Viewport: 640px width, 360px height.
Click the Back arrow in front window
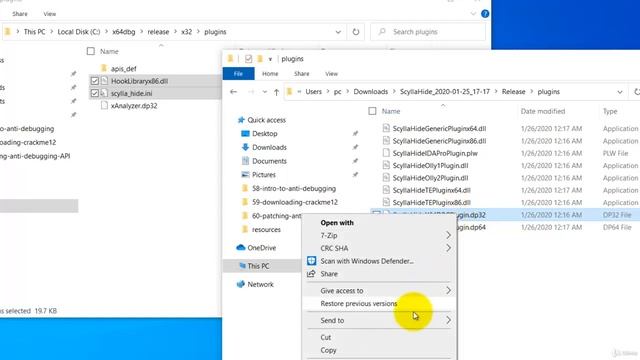[233, 92]
